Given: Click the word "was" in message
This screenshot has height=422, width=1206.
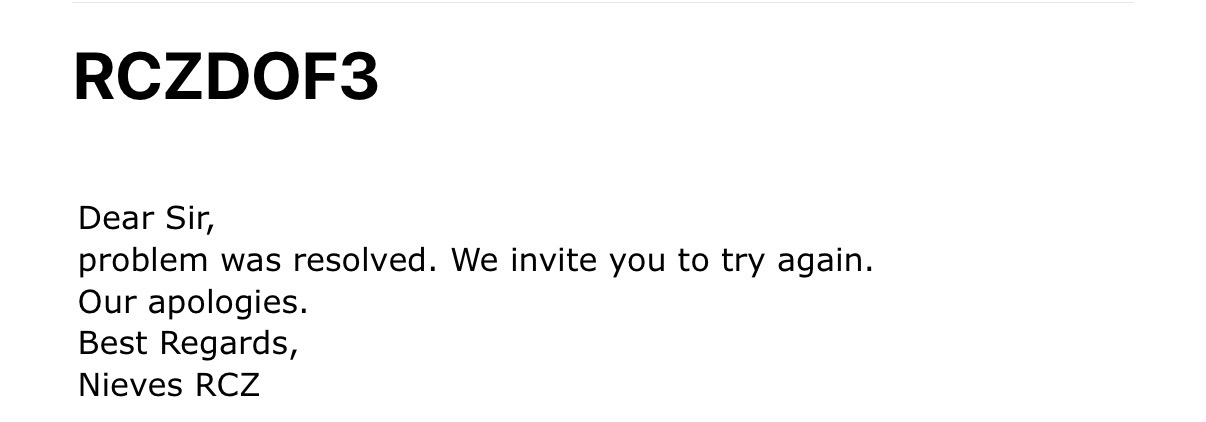Looking at the screenshot, I should [251, 261].
